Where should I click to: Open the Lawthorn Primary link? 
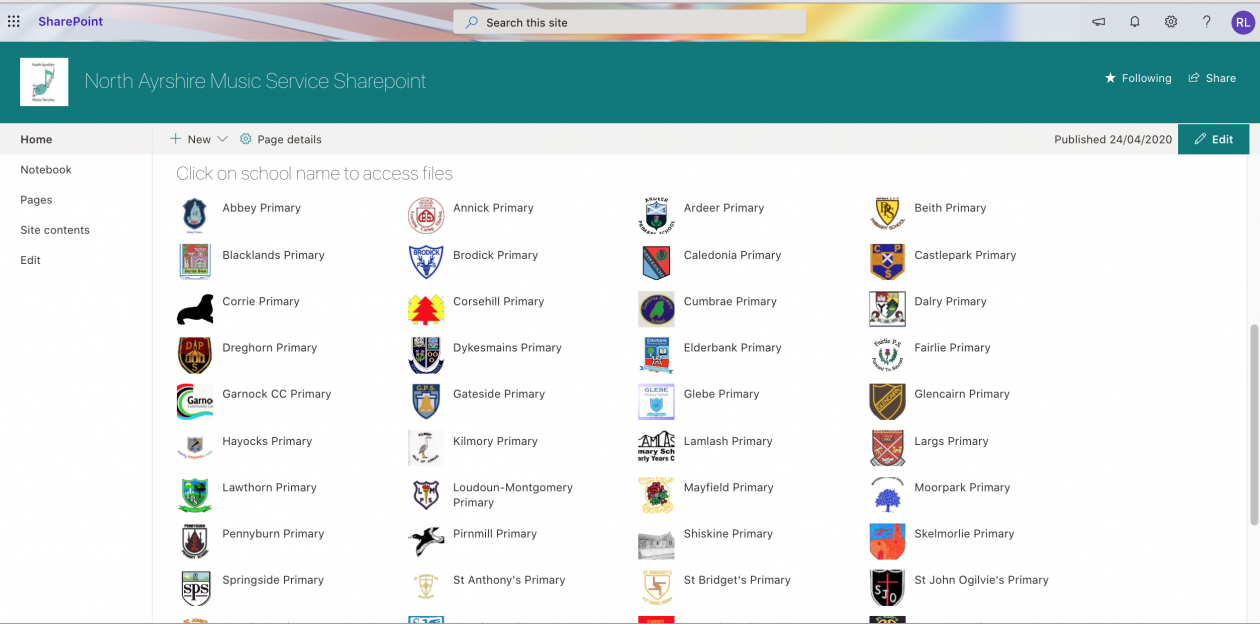point(269,488)
